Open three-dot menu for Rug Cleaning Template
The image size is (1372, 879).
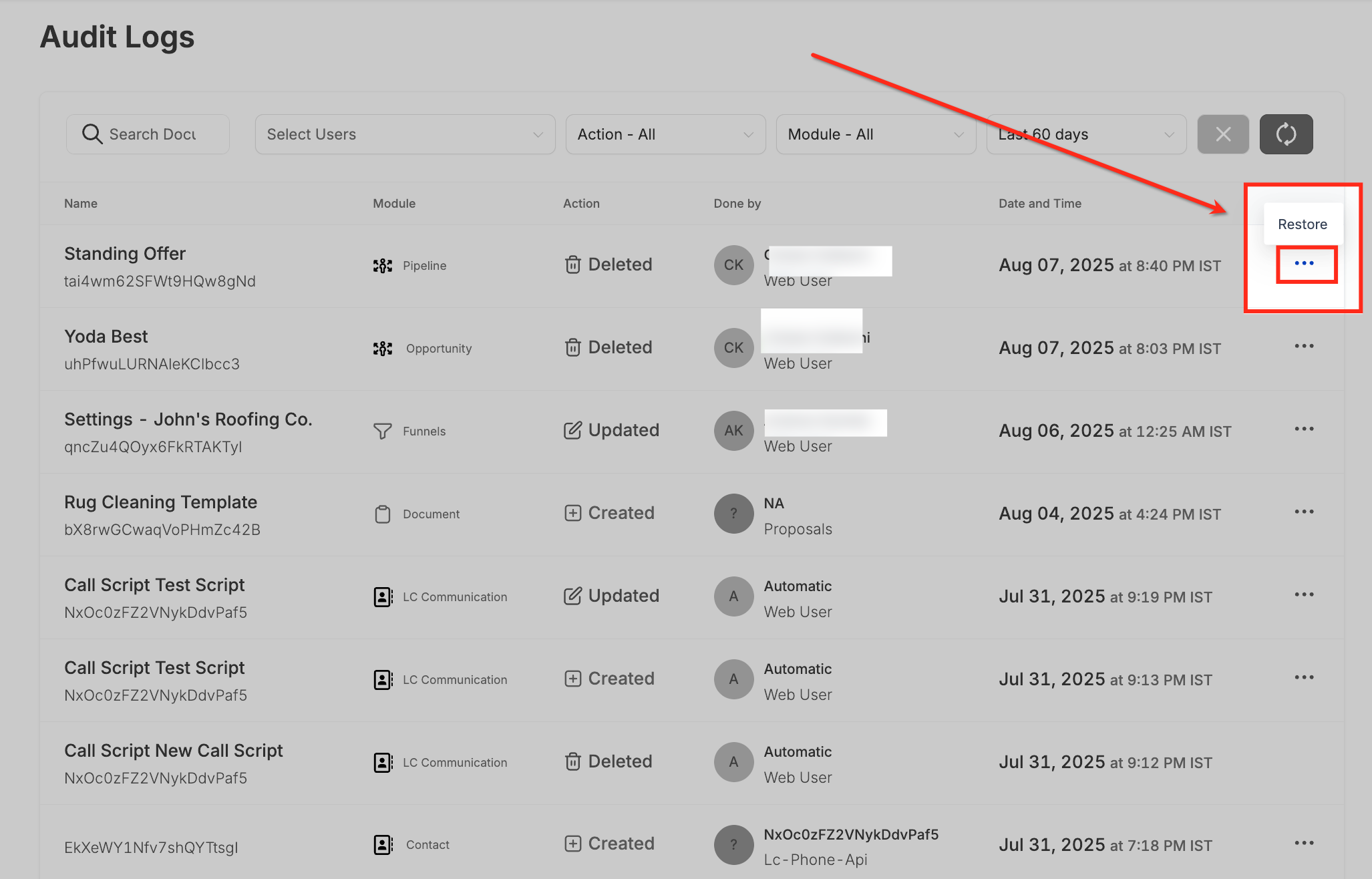(1304, 512)
